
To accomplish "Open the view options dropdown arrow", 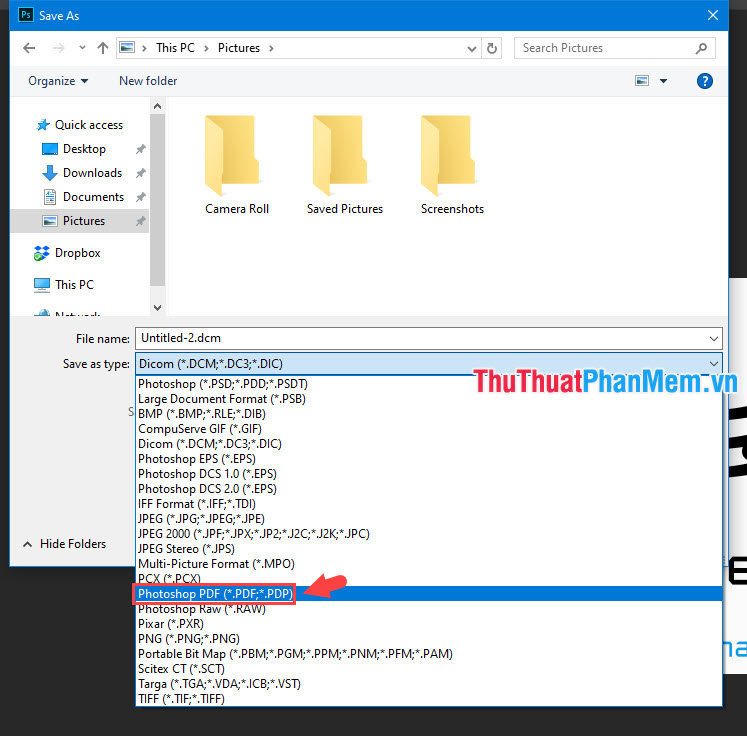I will point(663,81).
